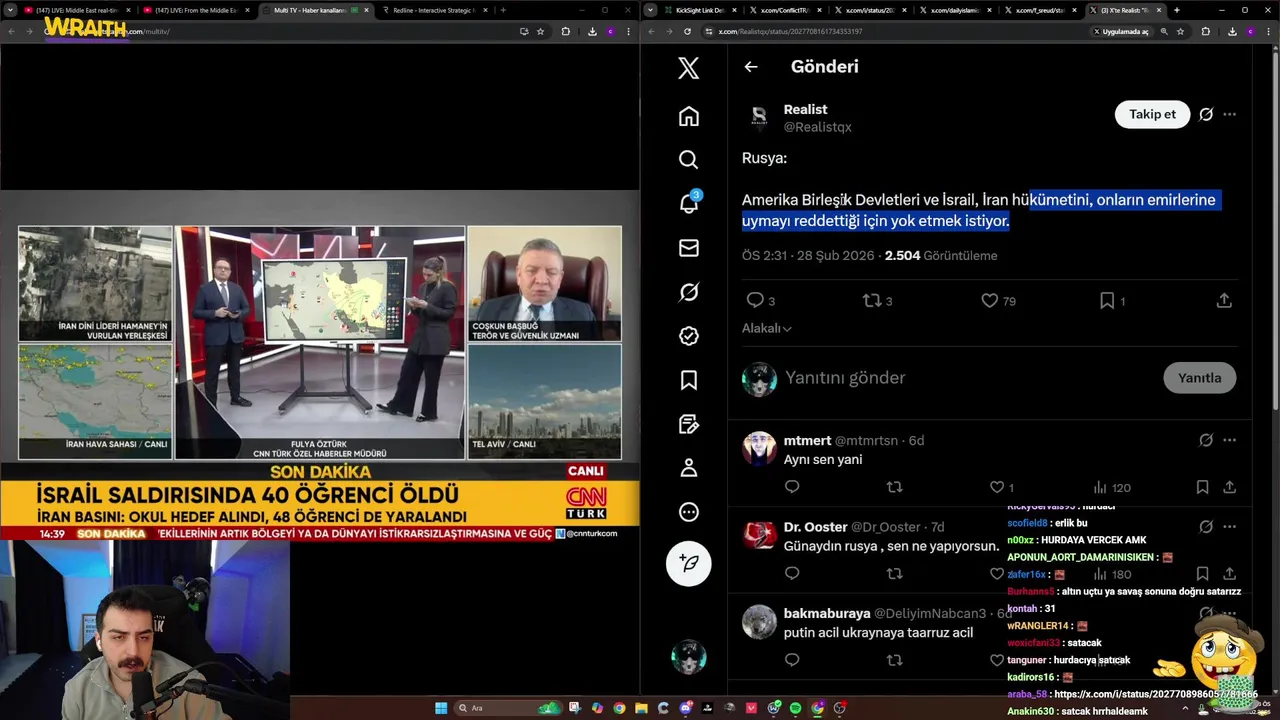Open the Windows Start menu
The width and height of the screenshot is (1280, 720).
(441, 708)
